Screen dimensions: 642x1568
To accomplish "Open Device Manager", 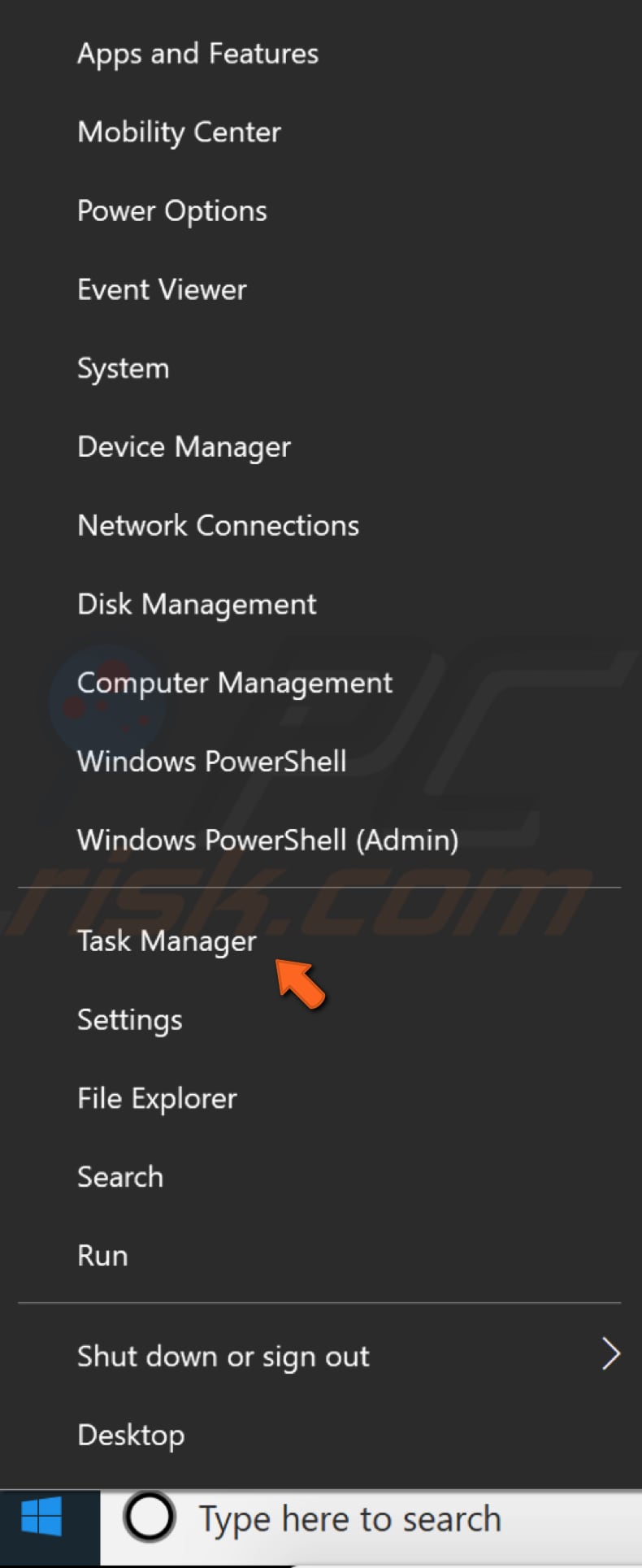I will [x=184, y=446].
